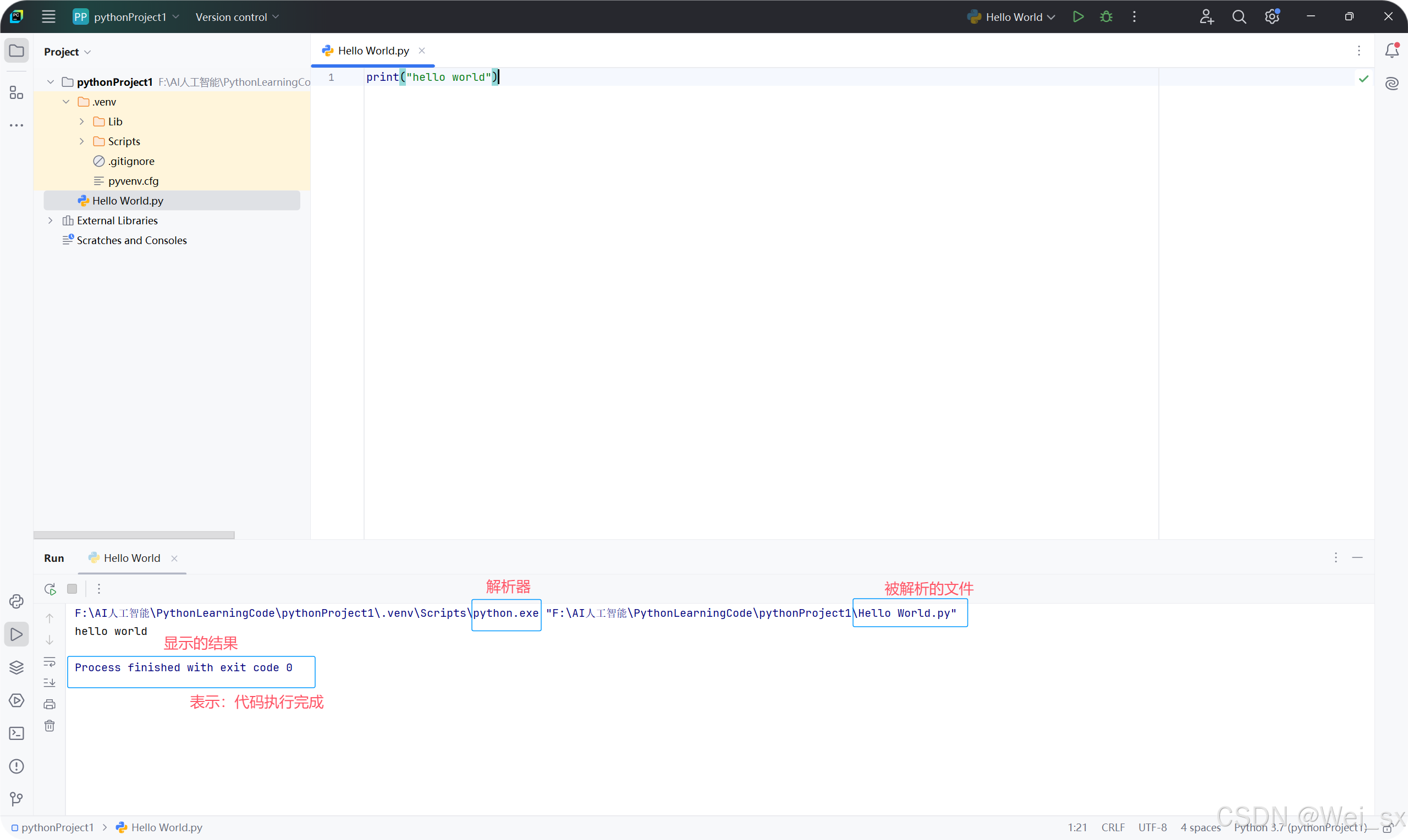Stop the running process
This screenshot has height=840, width=1408.
coord(72,589)
